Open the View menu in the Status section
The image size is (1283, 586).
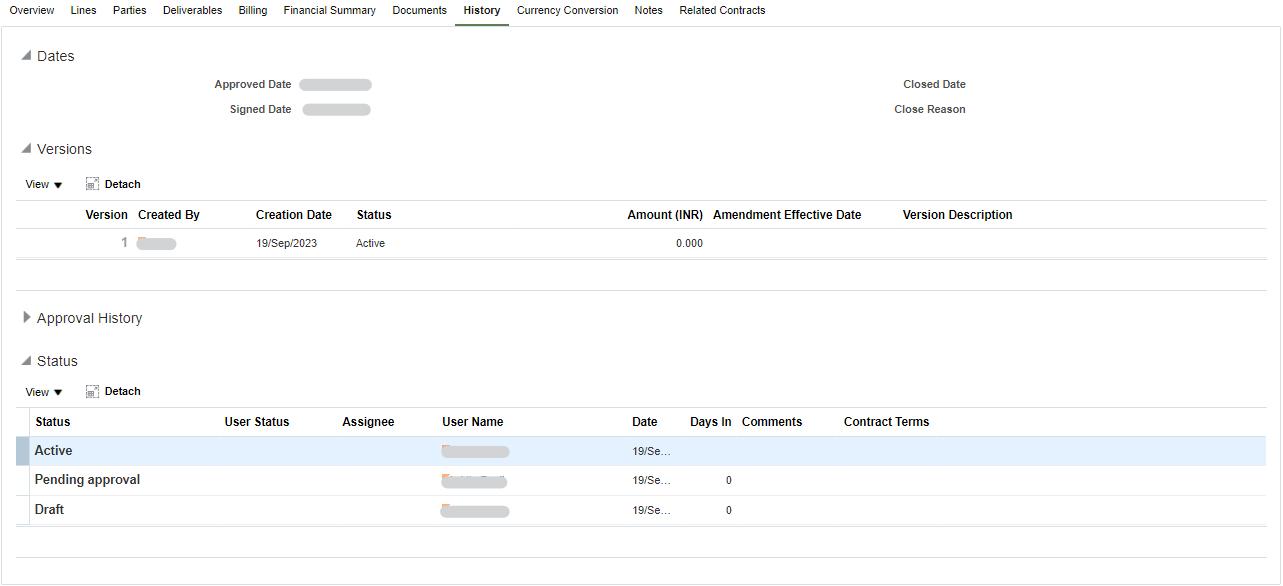tap(42, 391)
